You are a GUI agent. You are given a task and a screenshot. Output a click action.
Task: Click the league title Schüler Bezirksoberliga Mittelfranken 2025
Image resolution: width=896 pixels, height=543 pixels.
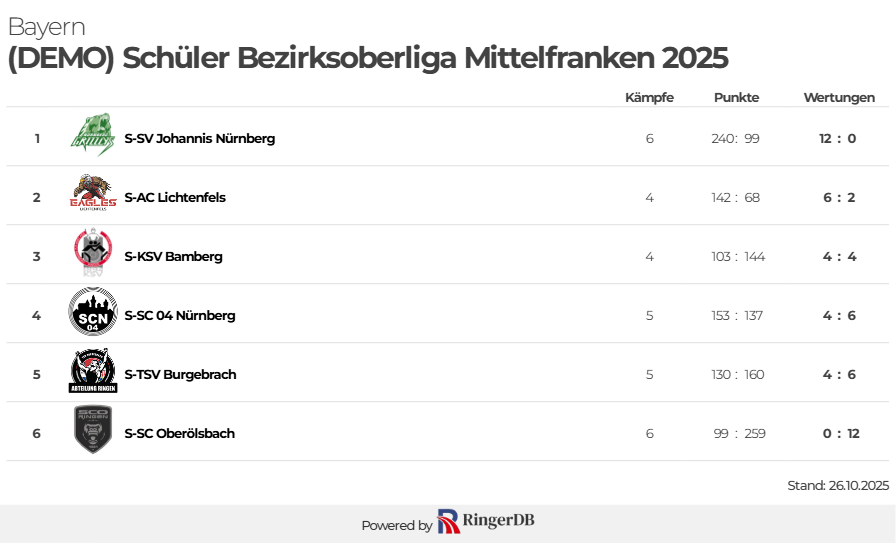[x=367, y=58]
